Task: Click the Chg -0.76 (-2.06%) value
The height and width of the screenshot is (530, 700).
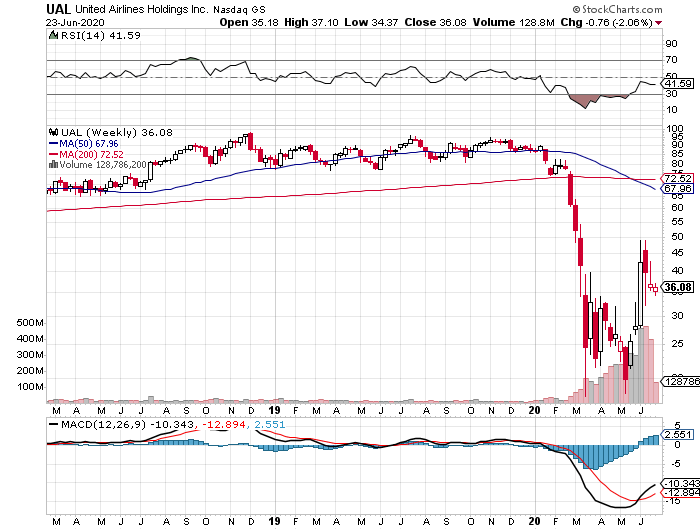Action: [607, 22]
